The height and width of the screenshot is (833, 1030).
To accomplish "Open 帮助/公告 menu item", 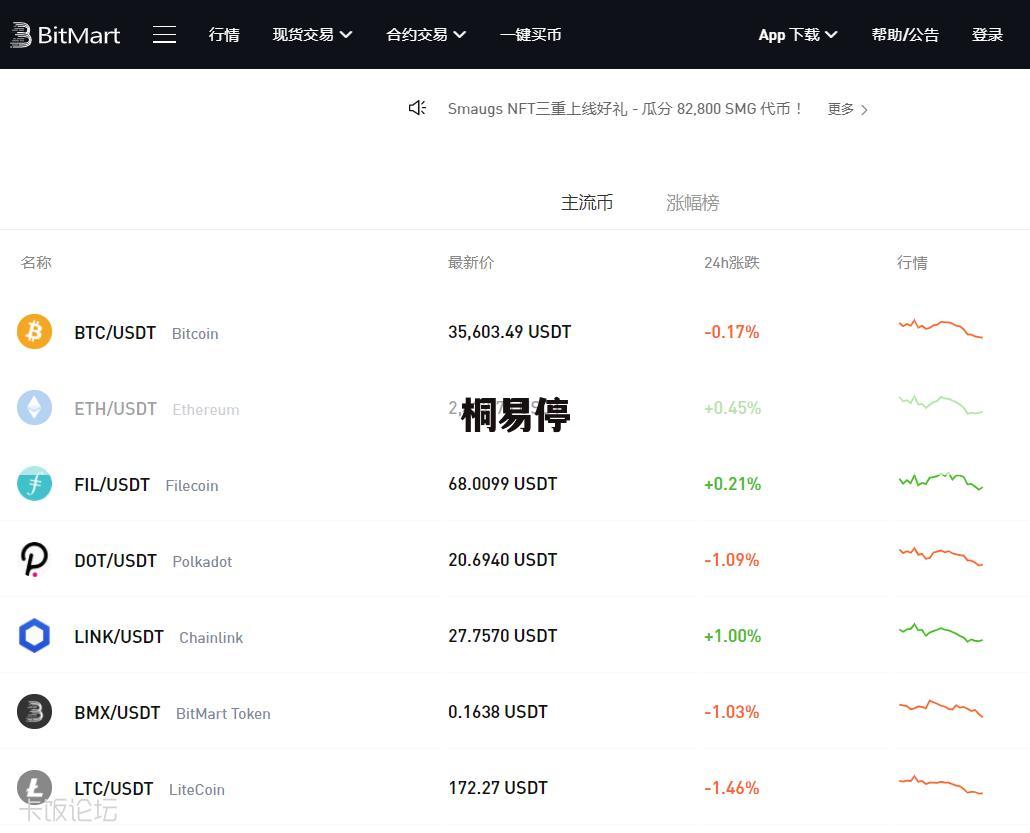I will pyautogui.click(x=905, y=35).
